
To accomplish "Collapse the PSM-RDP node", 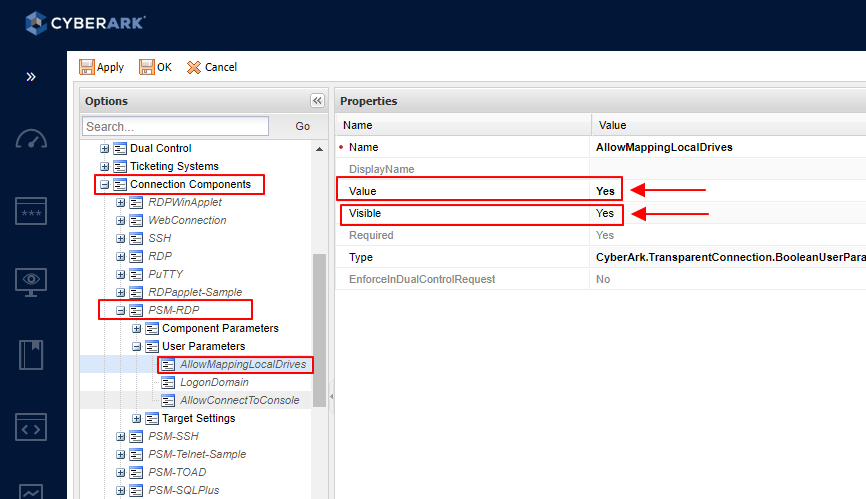I will pyautogui.click(x=120, y=310).
